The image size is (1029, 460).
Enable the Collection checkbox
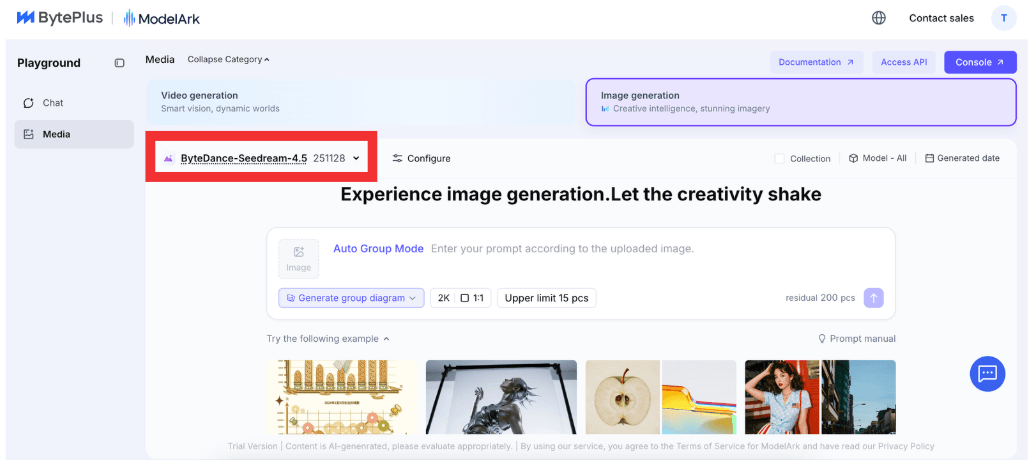click(780, 158)
